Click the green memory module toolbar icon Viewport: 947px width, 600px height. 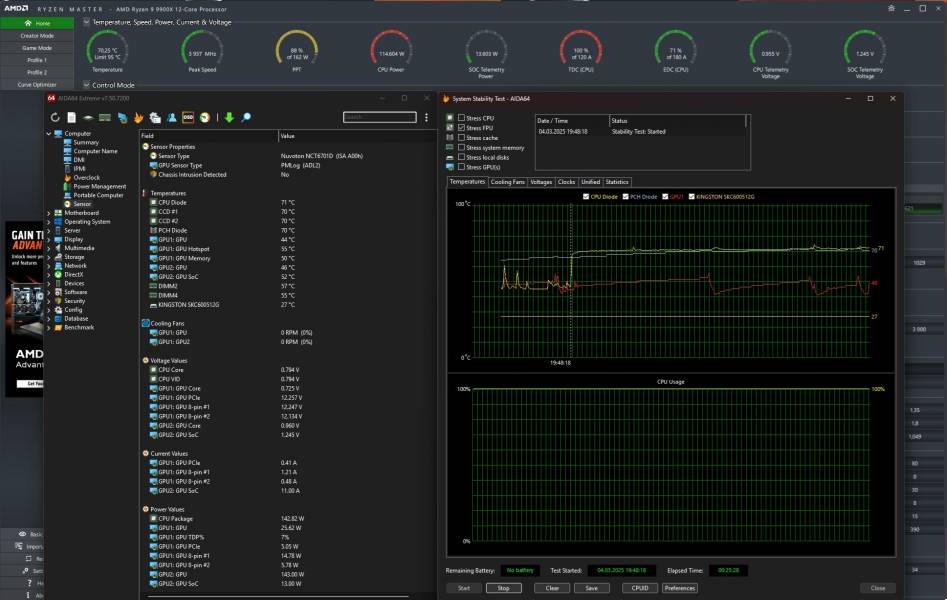[x=104, y=117]
